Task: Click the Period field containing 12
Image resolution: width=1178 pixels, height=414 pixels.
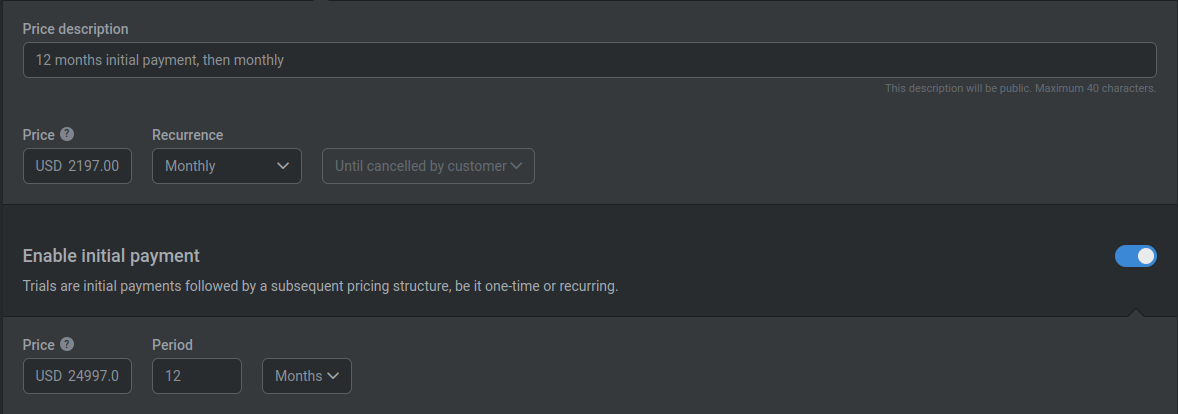Action: click(197, 376)
